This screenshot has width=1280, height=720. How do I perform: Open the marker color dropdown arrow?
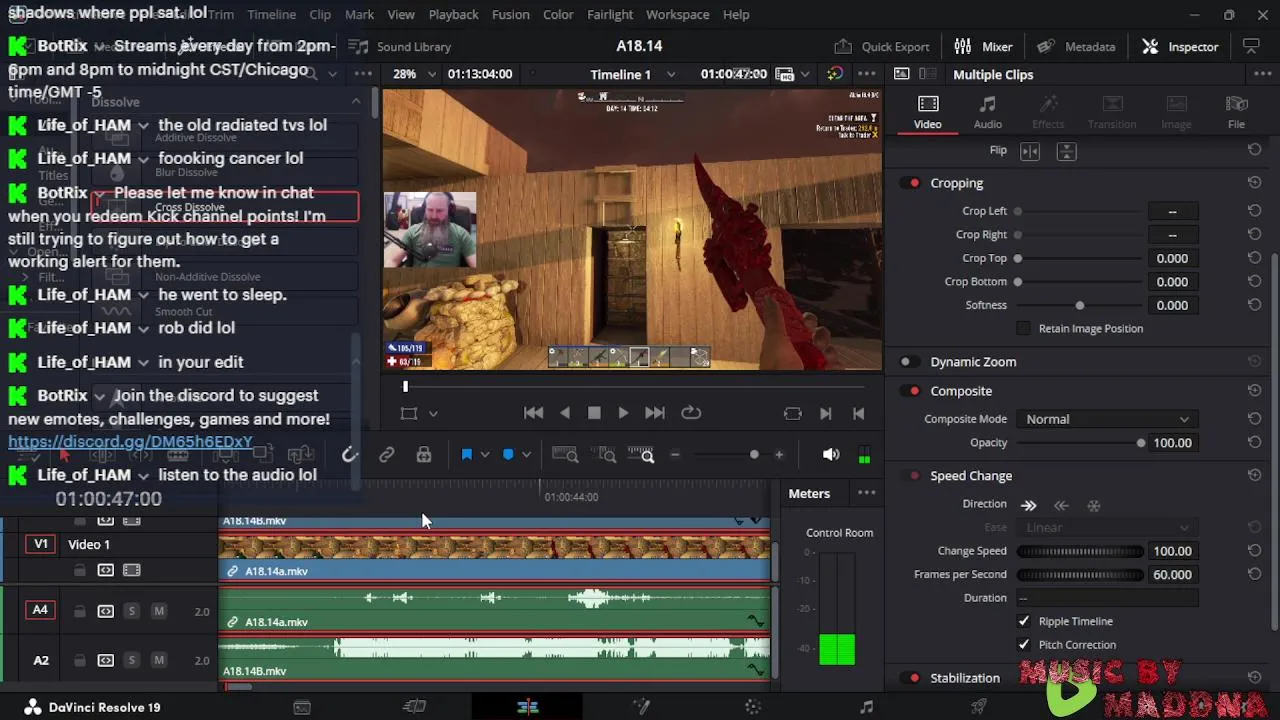[x=526, y=455]
